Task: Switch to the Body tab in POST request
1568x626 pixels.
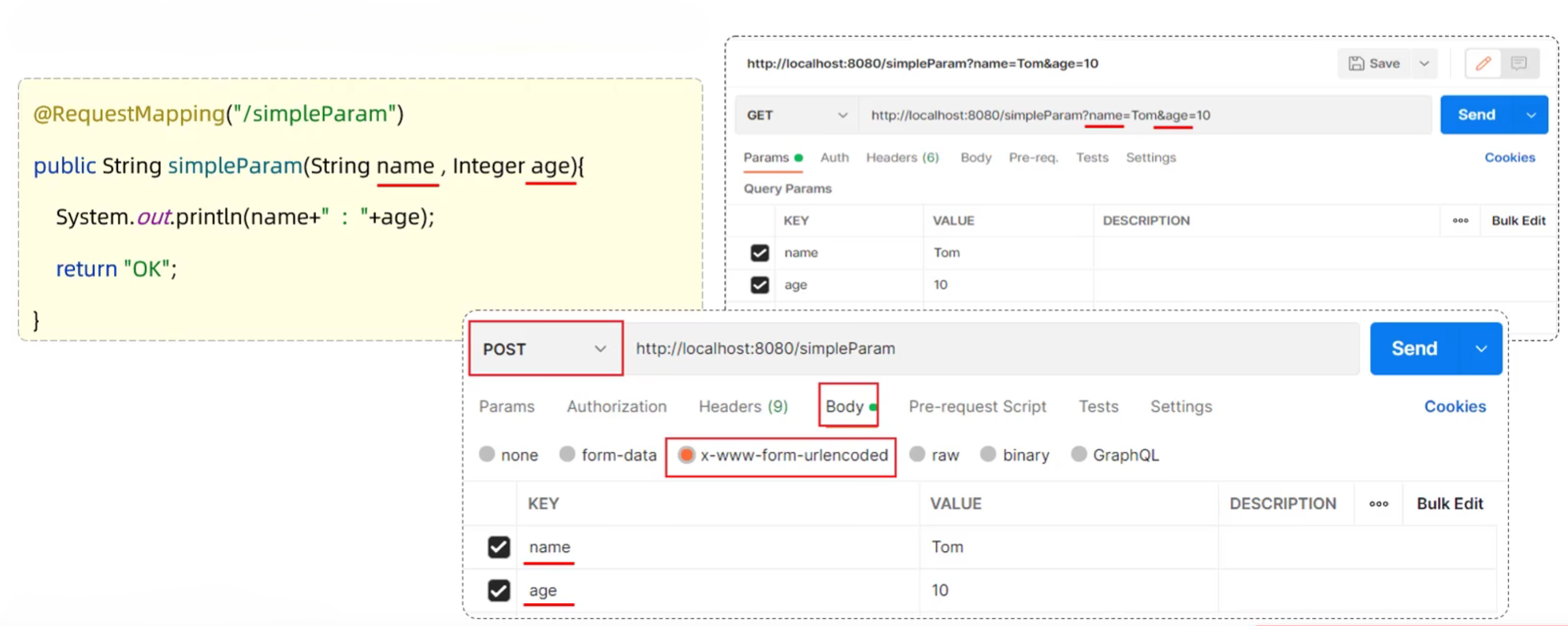Action: pyautogui.click(x=845, y=406)
